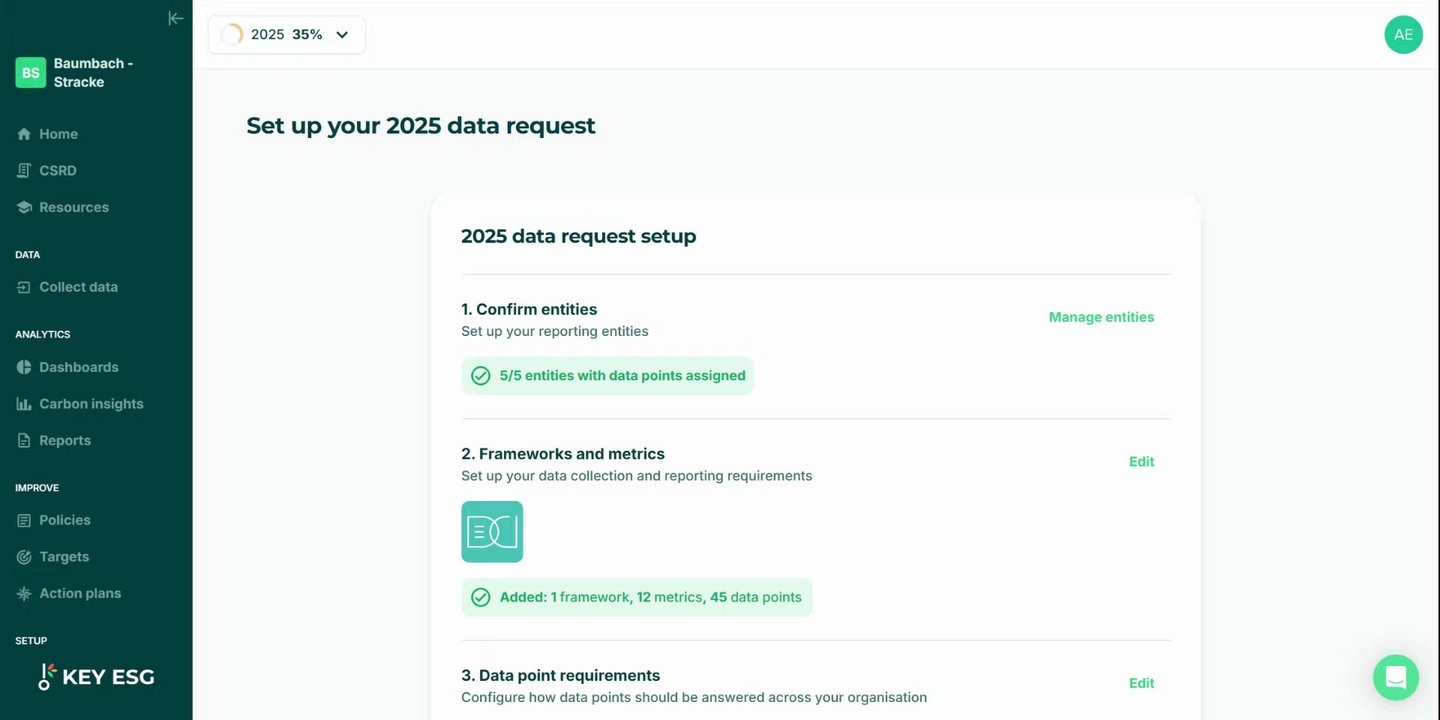Click the CSRD document icon

[24, 171]
